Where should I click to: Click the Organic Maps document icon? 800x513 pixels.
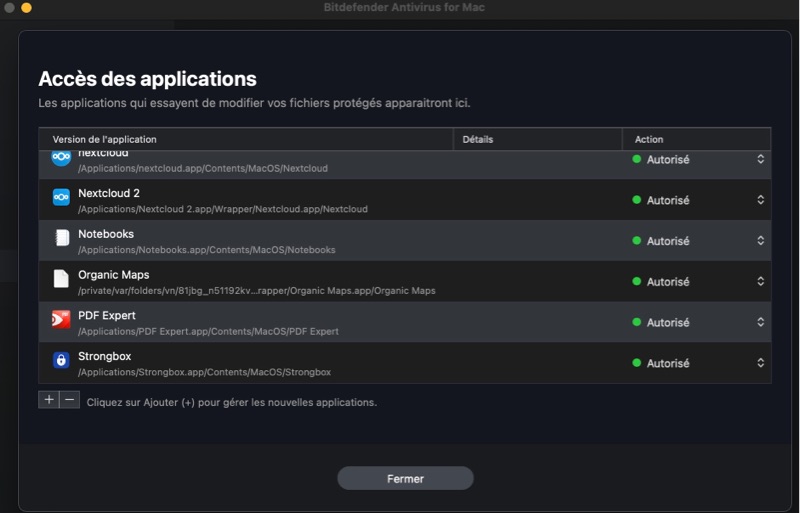tap(61, 279)
